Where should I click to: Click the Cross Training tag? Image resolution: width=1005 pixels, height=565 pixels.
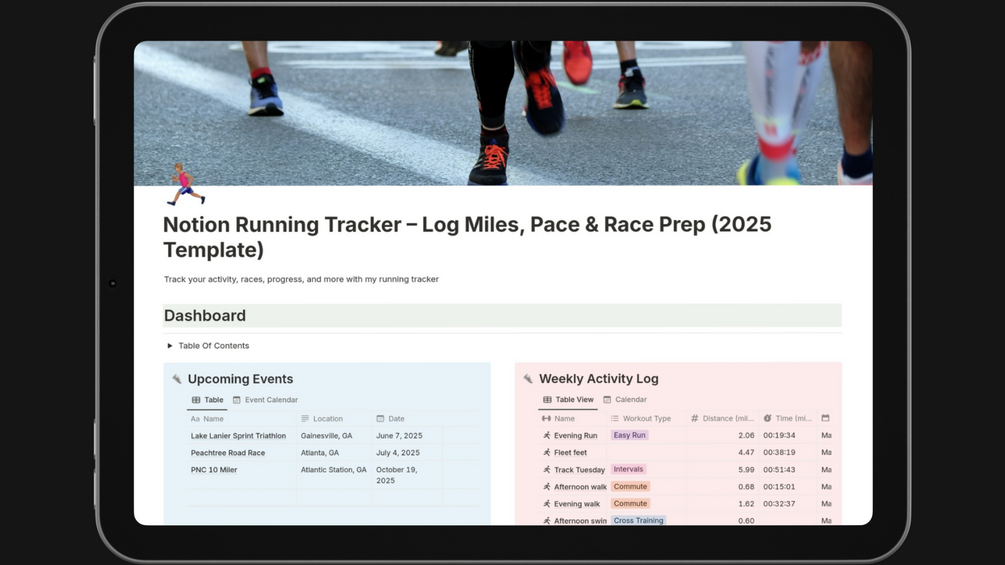638,521
